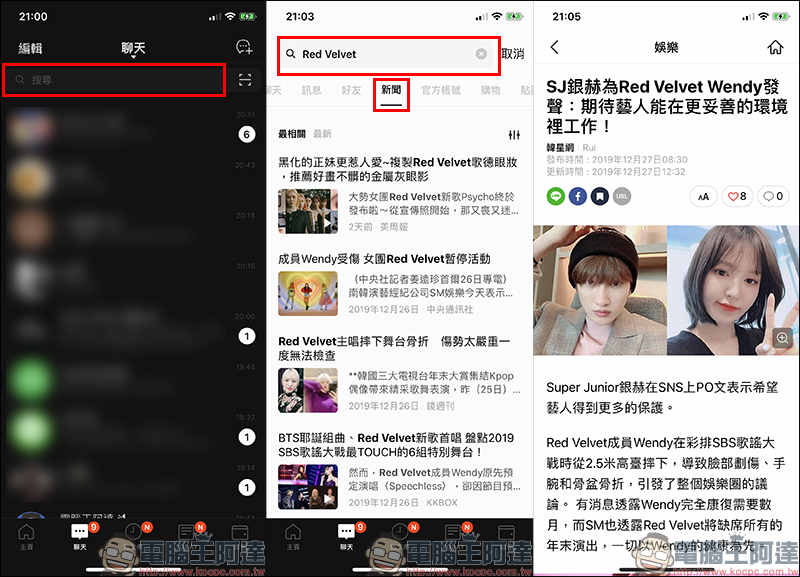Open the 搜尋 search field in chat list

point(114,80)
